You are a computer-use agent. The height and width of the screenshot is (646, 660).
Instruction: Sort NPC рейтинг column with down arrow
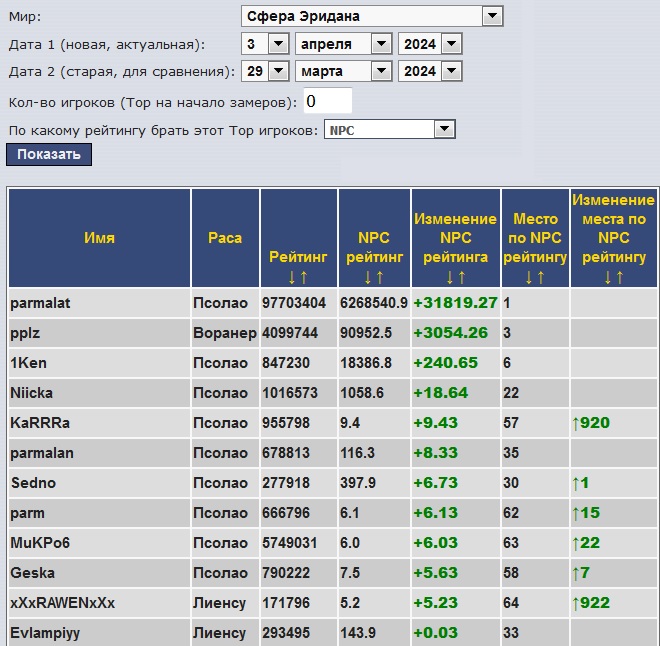click(x=368, y=277)
